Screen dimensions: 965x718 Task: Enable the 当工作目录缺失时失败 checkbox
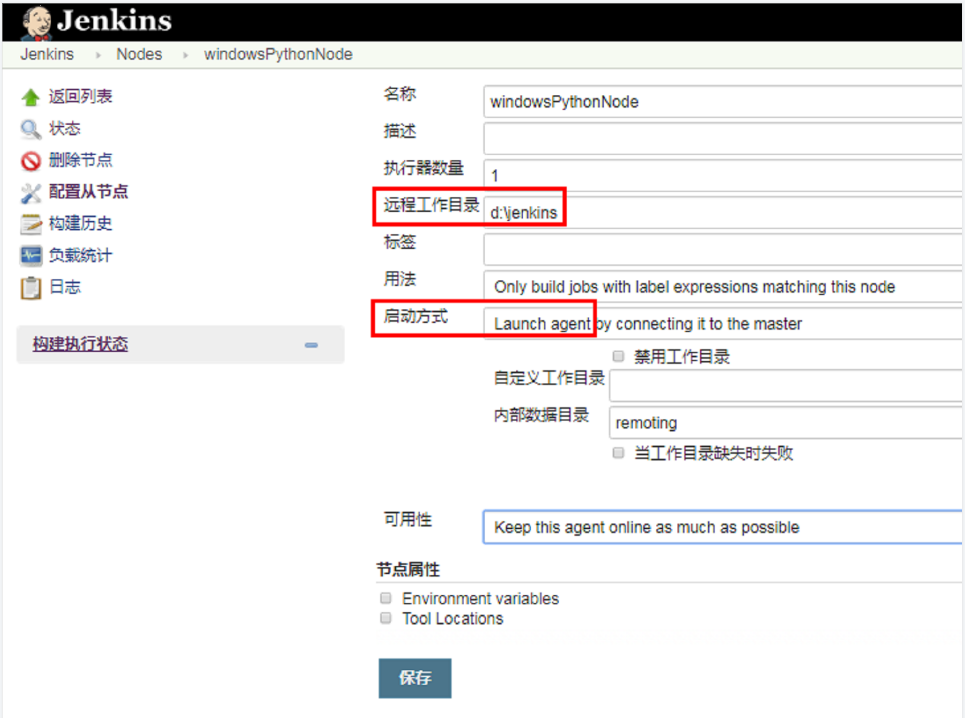[x=619, y=453]
